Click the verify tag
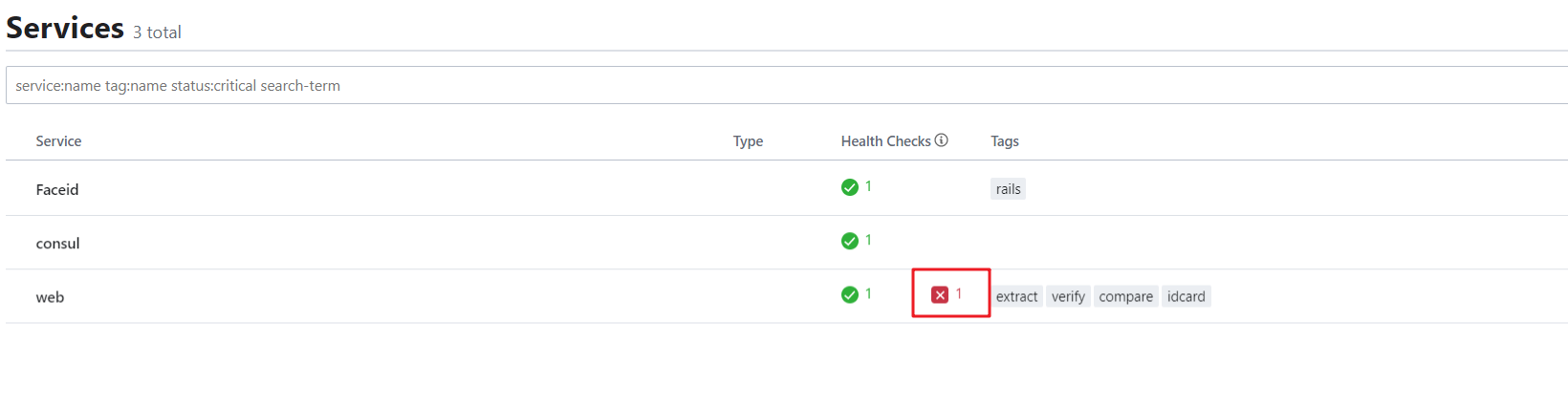Screen dimensions: 1568x407 tap(1068, 296)
